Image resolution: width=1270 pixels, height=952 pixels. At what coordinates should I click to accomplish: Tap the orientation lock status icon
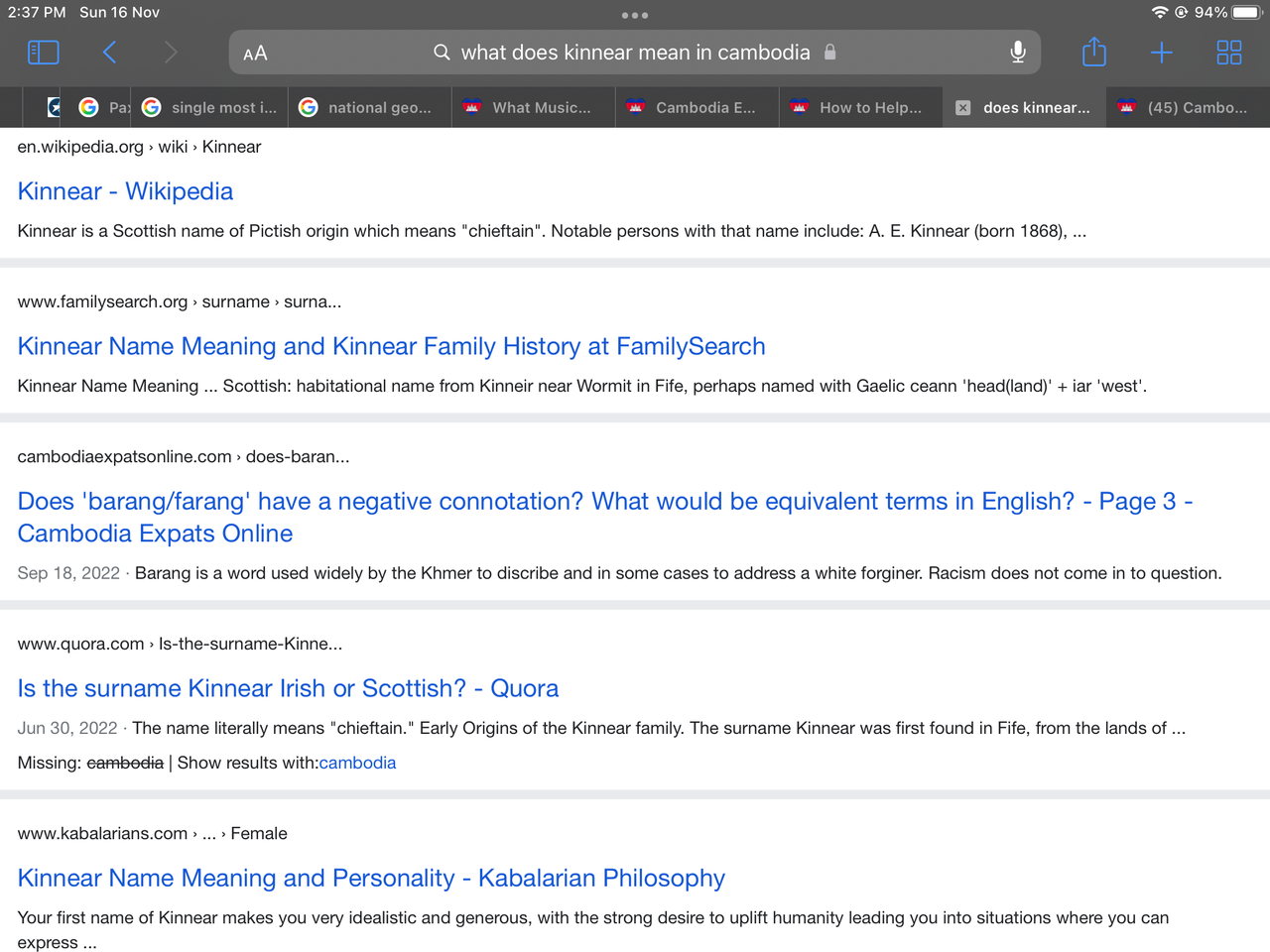pyautogui.click(x=1181, y=12)
